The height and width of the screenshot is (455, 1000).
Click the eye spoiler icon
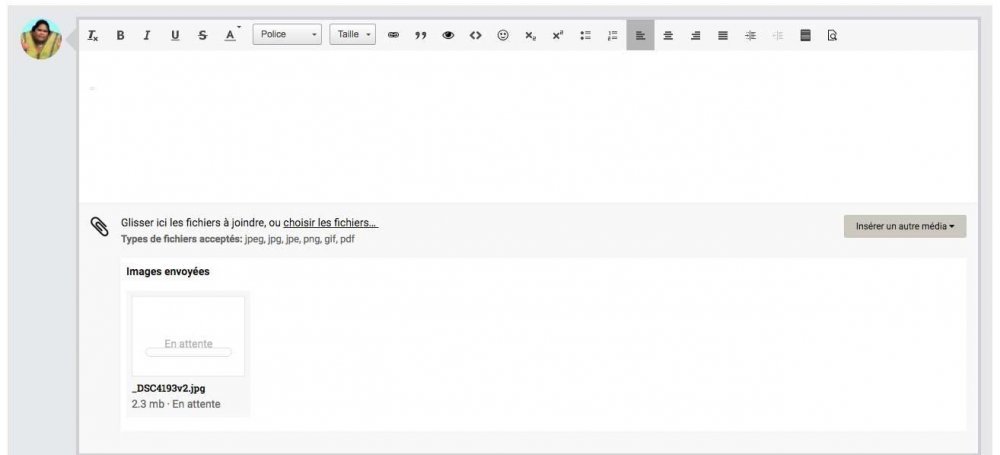[448, 36]
